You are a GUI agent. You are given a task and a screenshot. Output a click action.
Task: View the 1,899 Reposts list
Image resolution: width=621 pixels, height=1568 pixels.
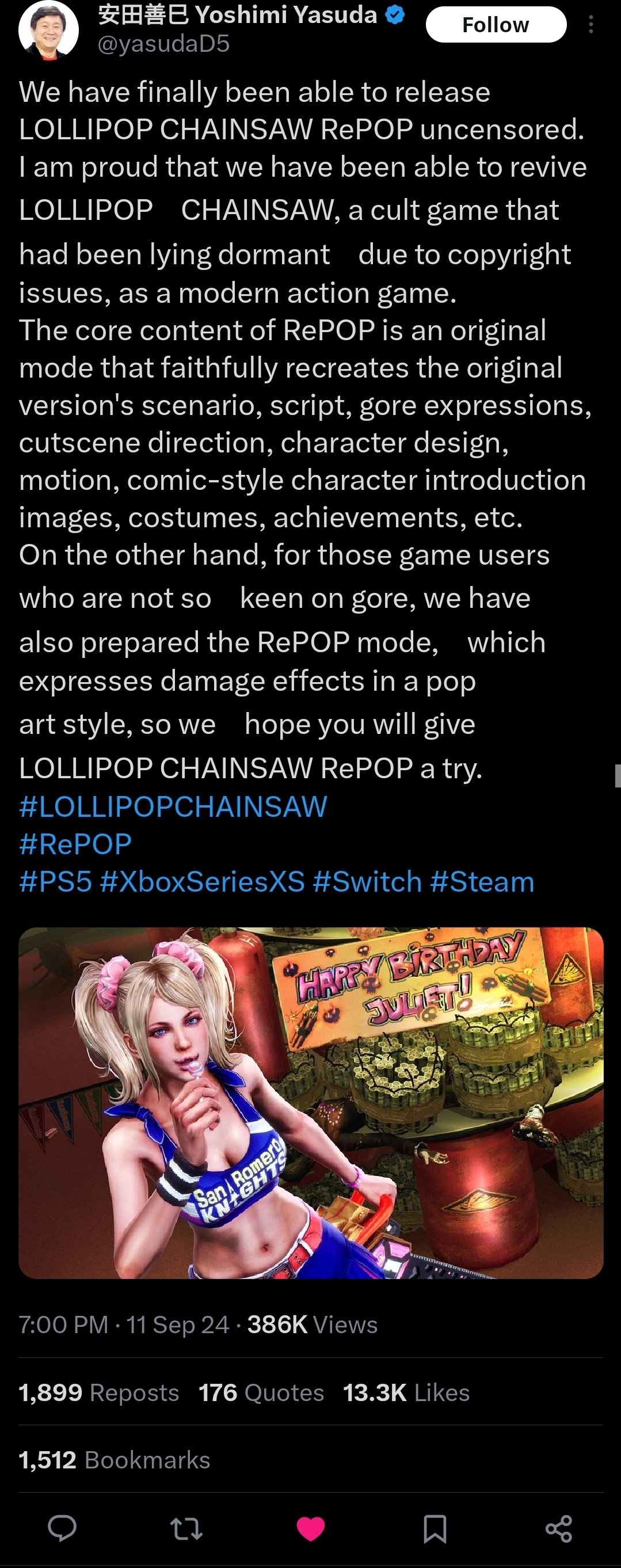click(x=98, y=1392)
